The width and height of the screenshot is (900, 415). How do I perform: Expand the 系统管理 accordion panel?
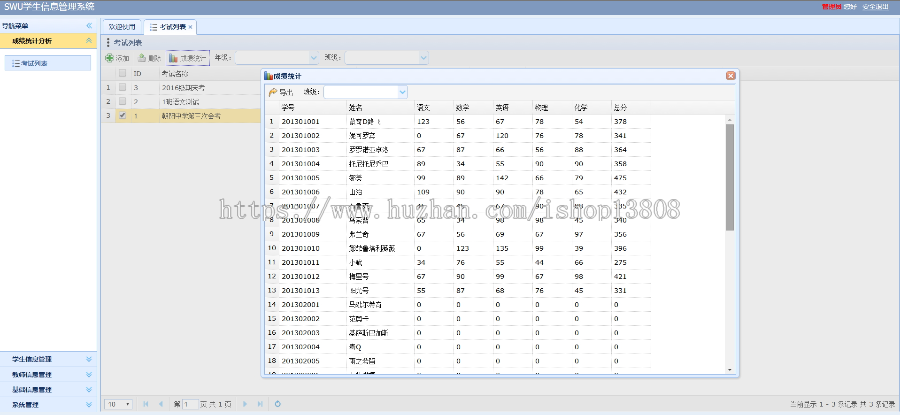[x=88, y=405]
